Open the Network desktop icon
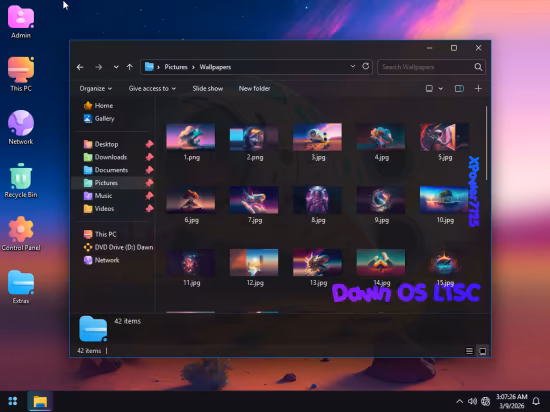The width and height of the screenshot is (550, 412). coord(21,127)
